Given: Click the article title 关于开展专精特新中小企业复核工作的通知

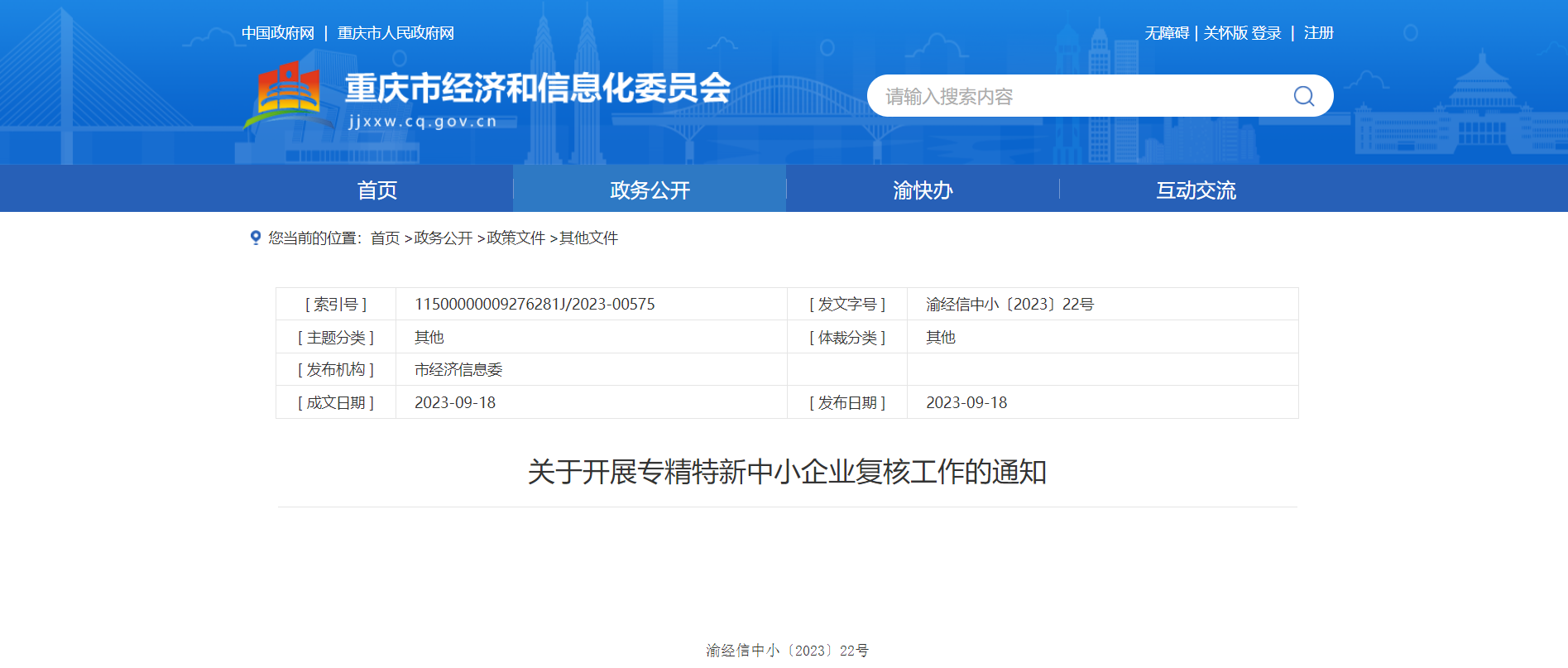Looking at the screenshot, I should tap(787, 472).
